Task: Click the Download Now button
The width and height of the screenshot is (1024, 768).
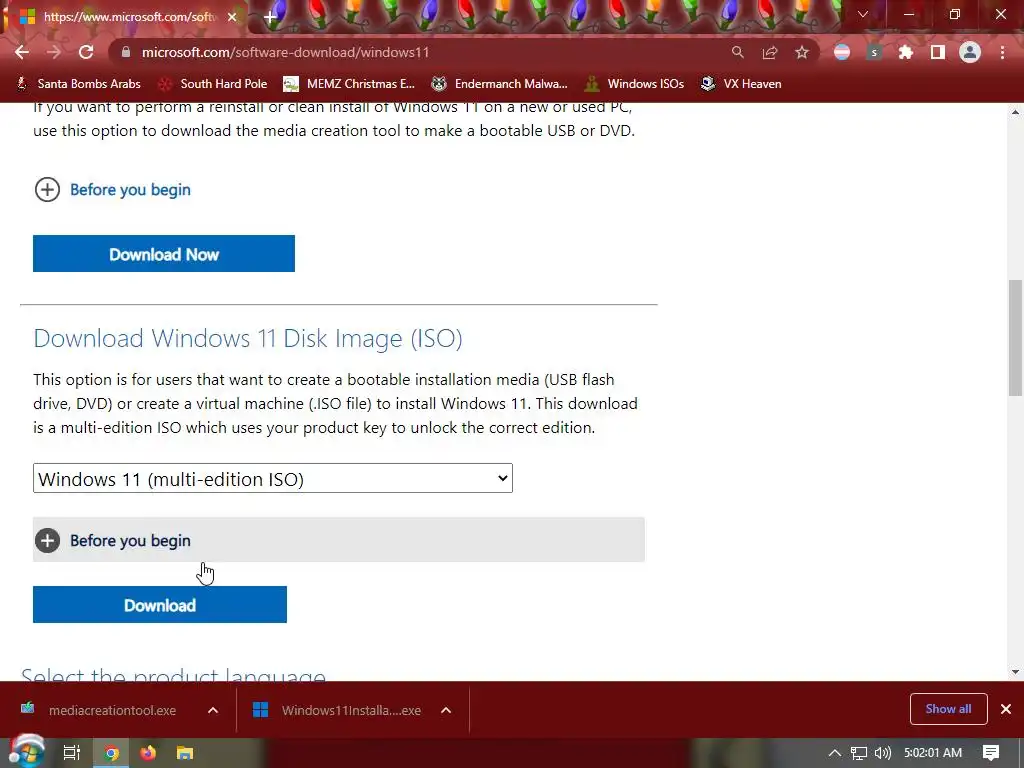Action: point(164,253)
